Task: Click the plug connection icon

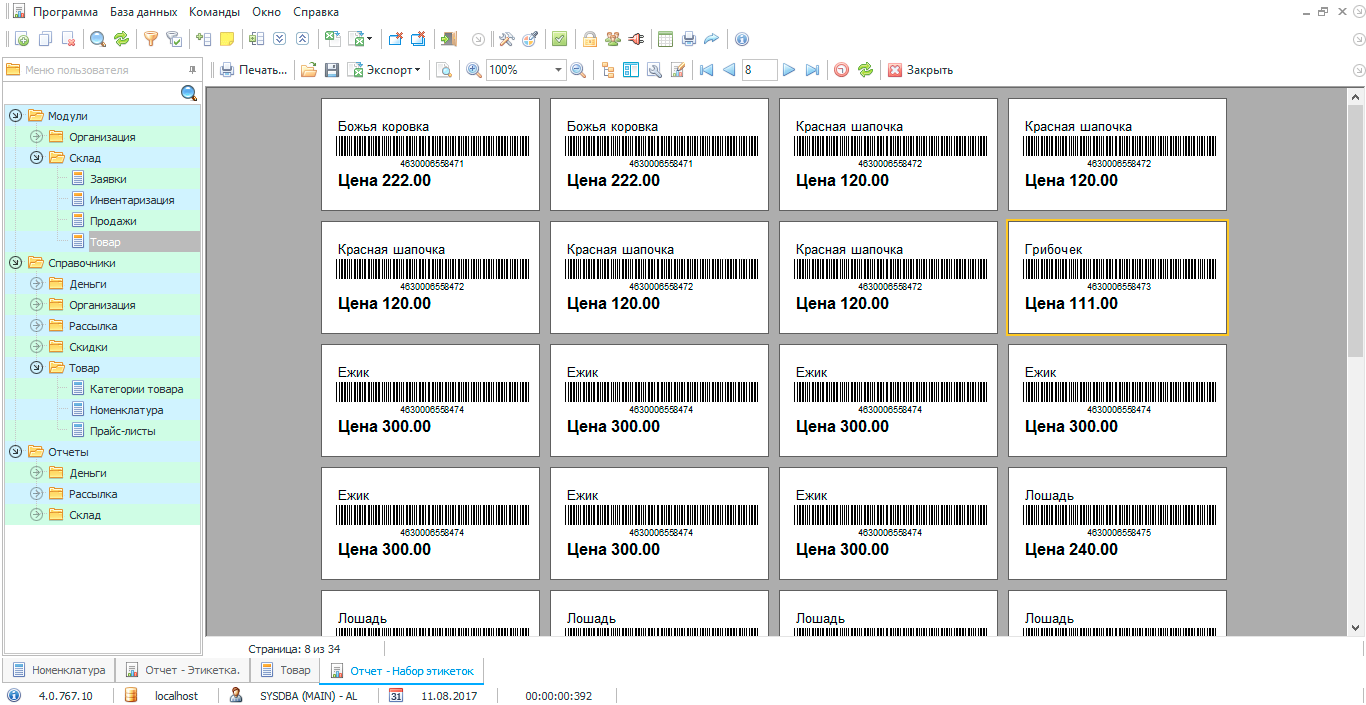Action: click(636, 39)
